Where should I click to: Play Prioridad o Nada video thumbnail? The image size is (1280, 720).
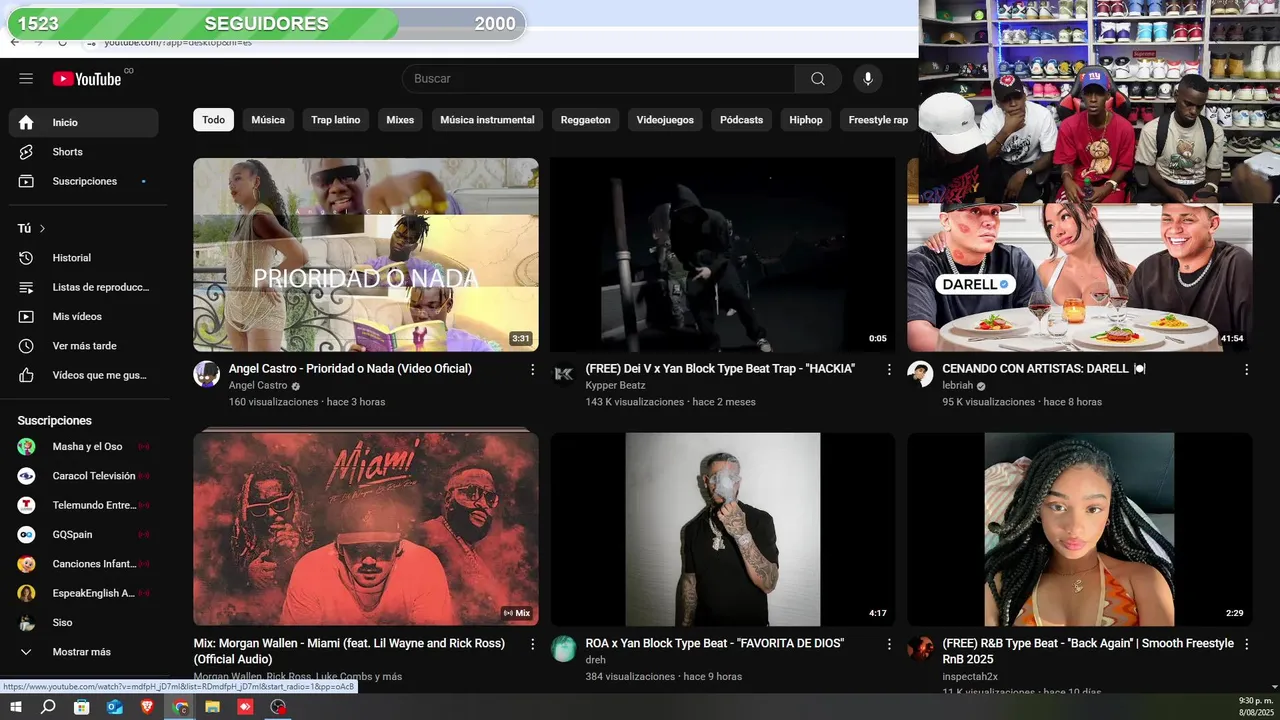tap(366, 255)
